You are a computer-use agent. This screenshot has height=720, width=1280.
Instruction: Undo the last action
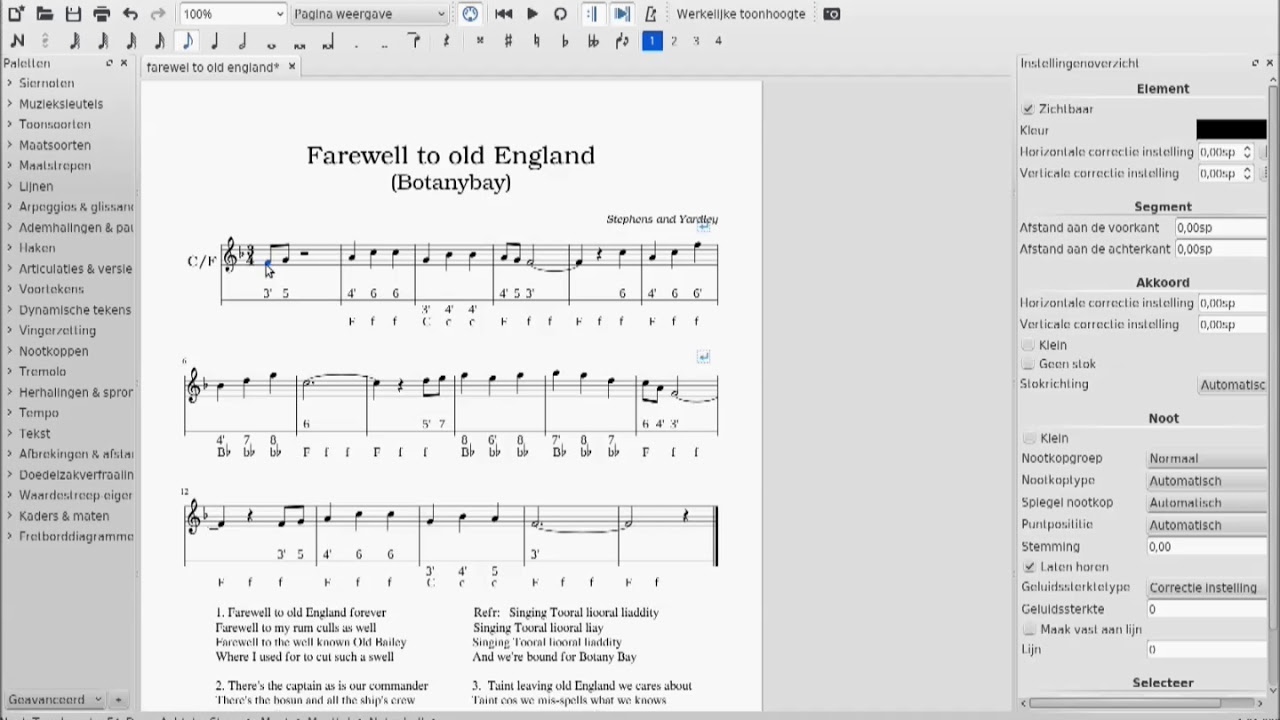[x=130, y=14]
